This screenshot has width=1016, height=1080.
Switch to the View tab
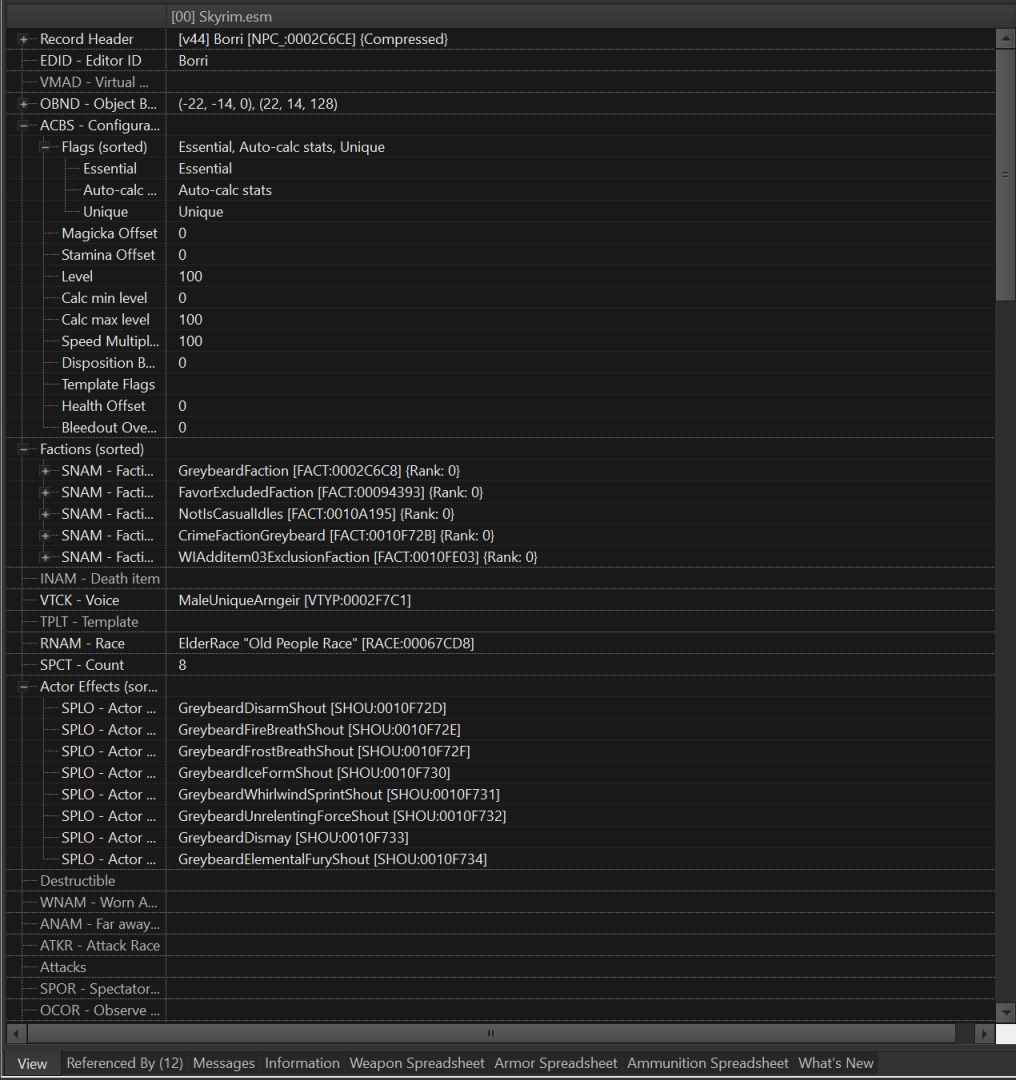(32, 1063)
